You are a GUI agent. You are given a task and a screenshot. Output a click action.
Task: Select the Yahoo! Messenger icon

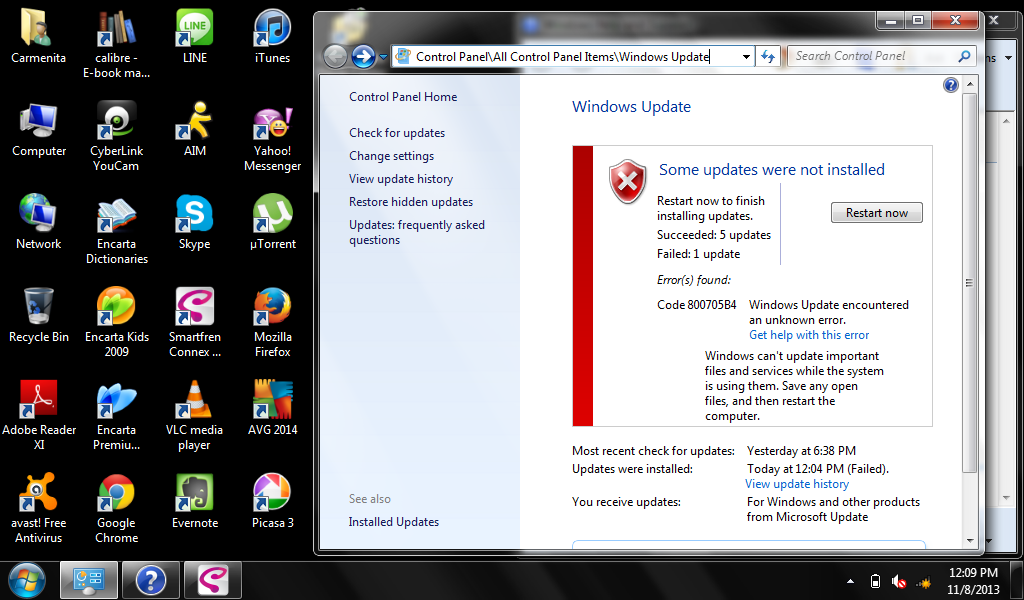point(272,137)
